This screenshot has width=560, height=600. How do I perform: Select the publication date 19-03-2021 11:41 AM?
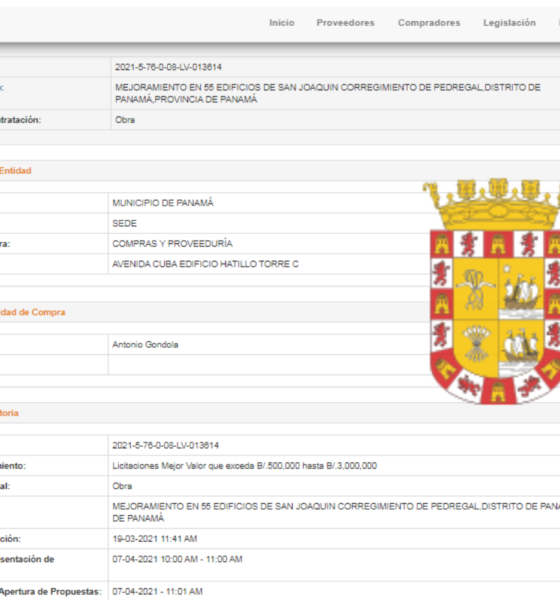tap(155, 539)
